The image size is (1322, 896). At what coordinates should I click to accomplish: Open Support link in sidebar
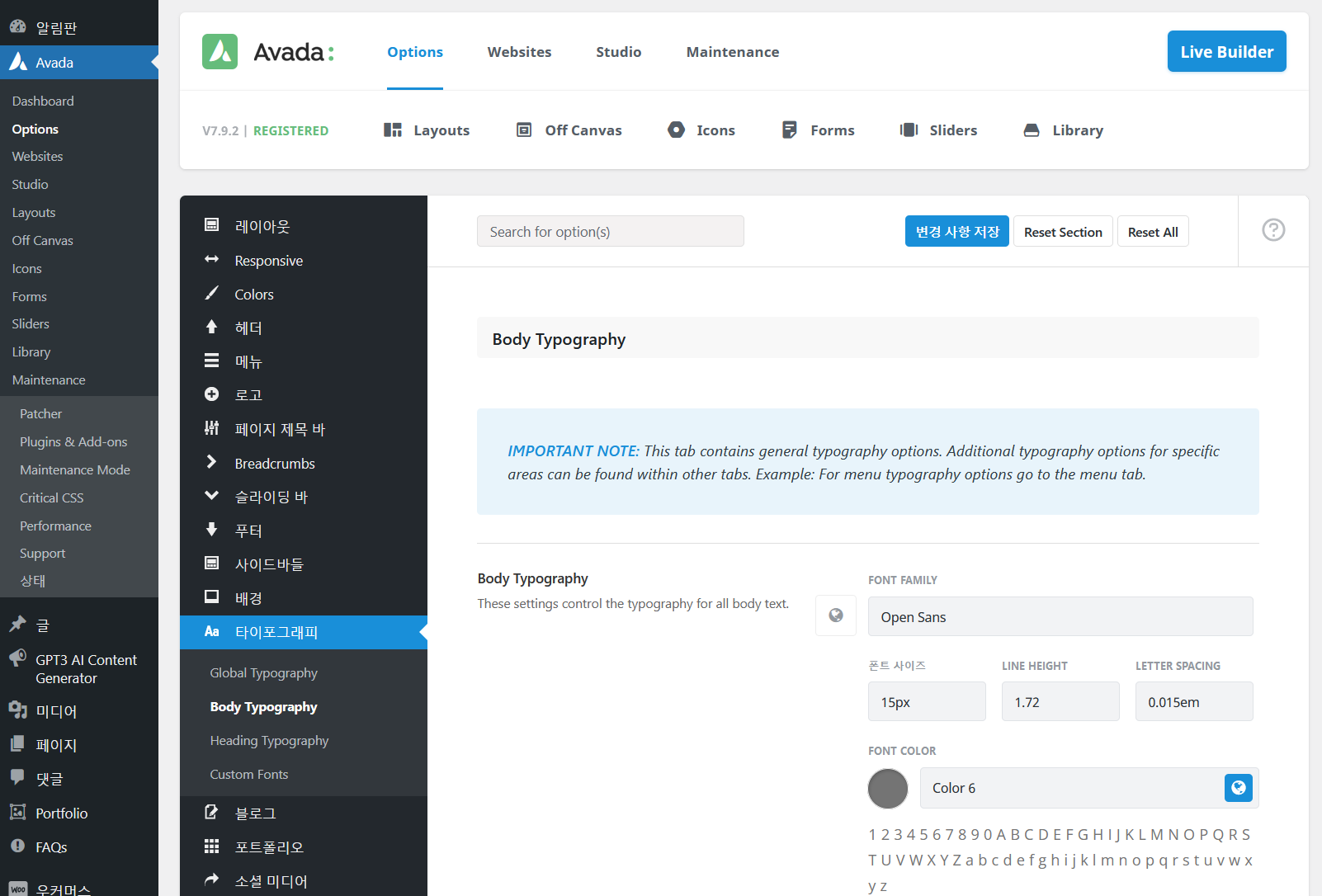[x=43, y=553]
